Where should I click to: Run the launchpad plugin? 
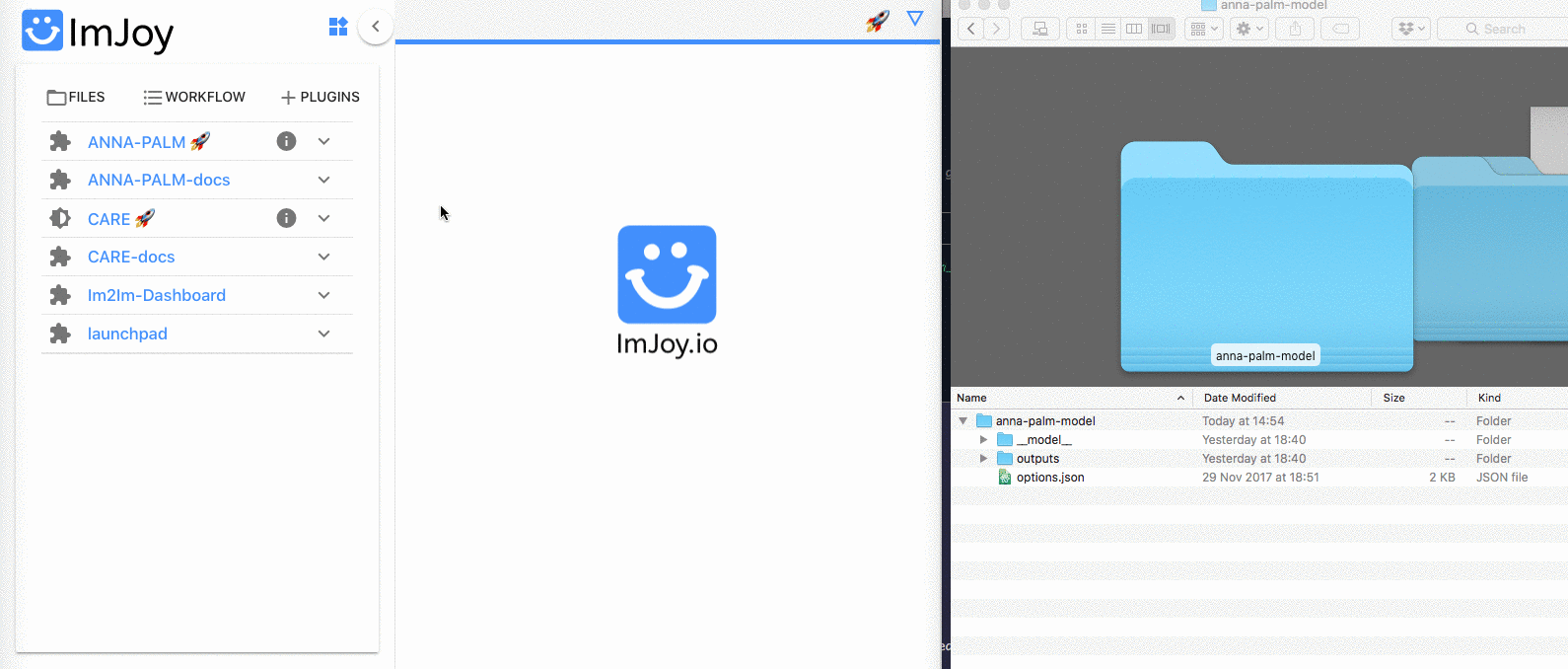pos(127,334)
